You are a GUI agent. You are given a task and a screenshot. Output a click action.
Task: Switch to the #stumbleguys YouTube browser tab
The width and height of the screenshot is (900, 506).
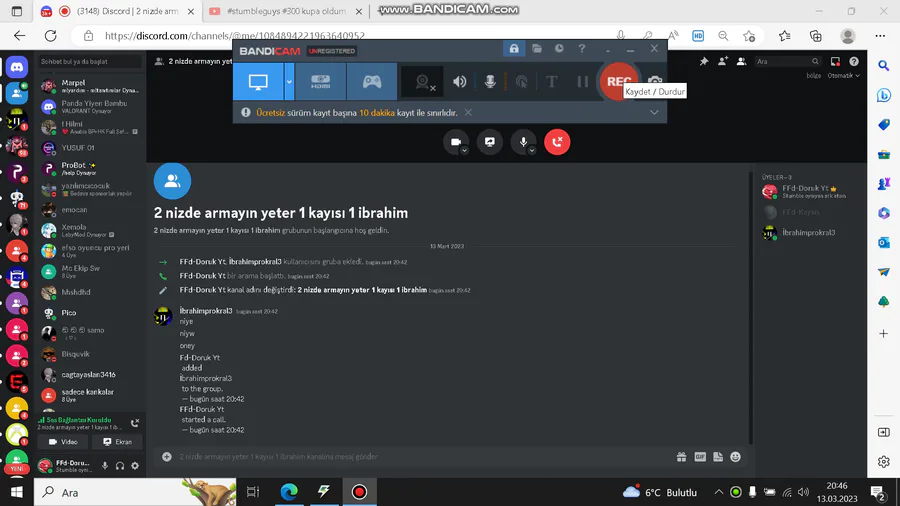click(x=285, y=11)
